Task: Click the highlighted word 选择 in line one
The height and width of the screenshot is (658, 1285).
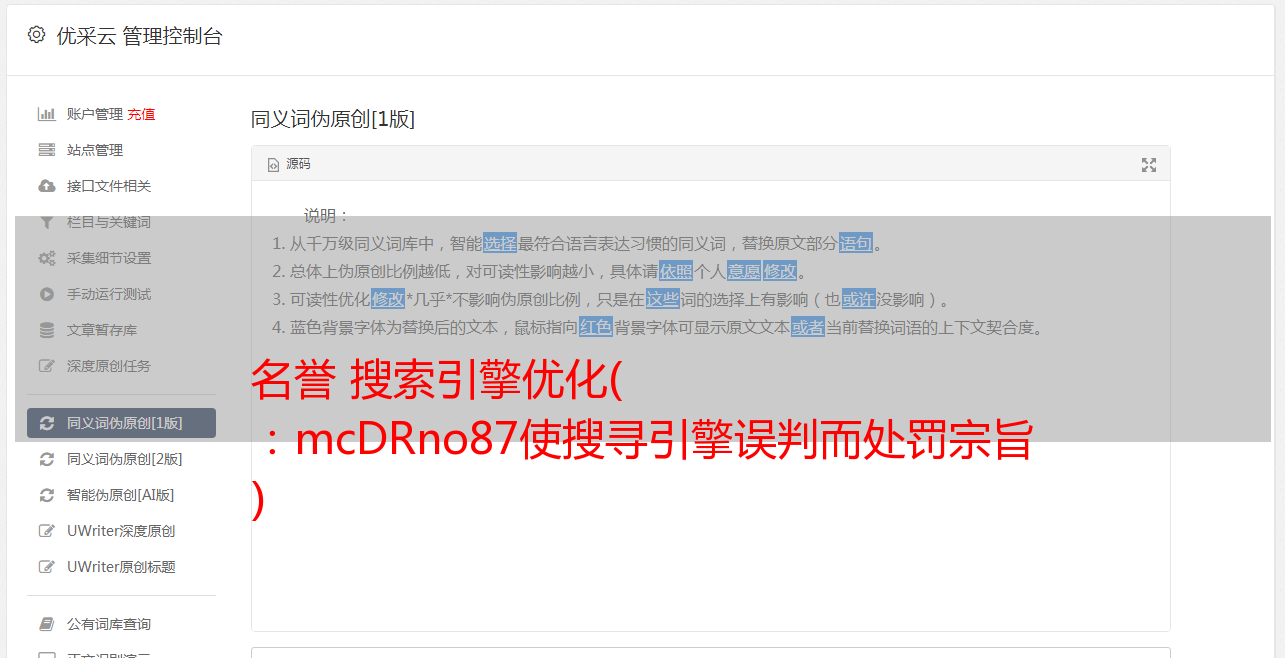Action: (500, 243)
